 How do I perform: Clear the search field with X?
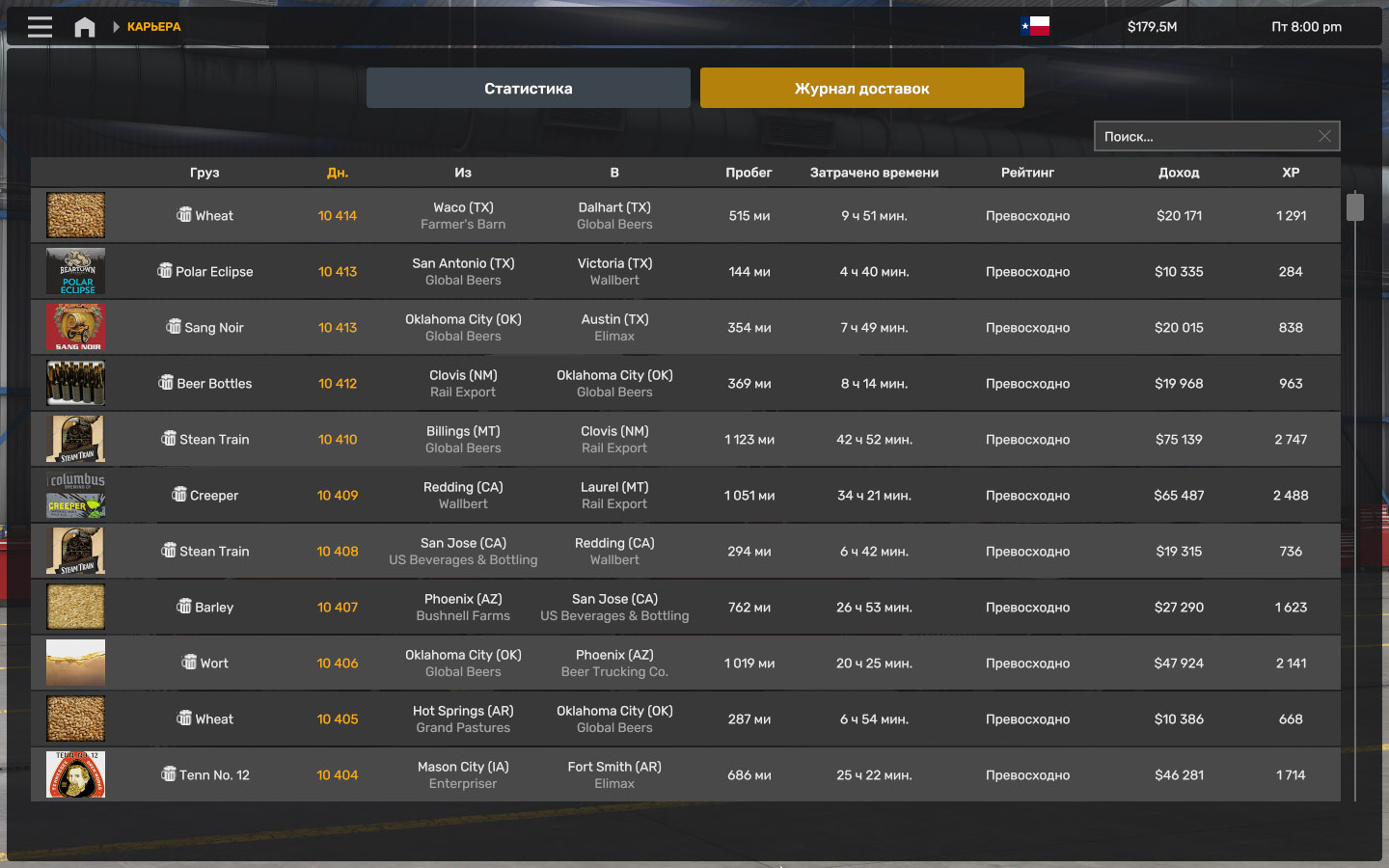pos(1324,136)
